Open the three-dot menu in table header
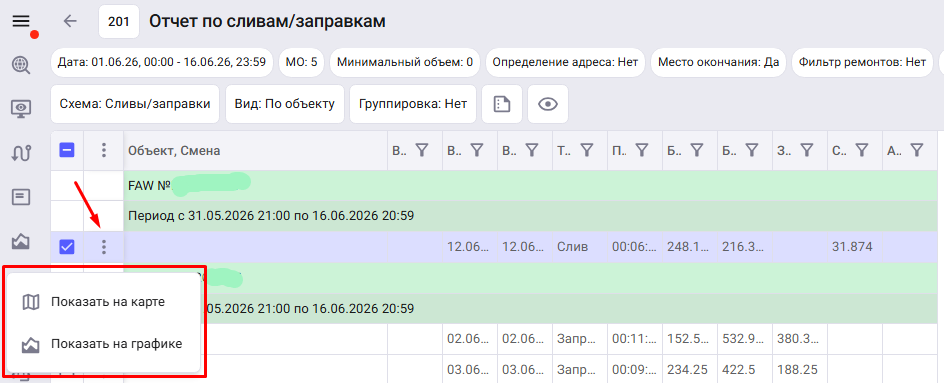Image resolution: width=944 pixels, height=383 pixels. point(104,150)
